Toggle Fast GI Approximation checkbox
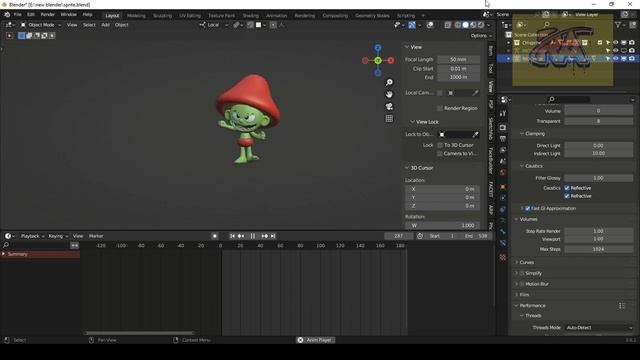This screenshot has width=640, height=360. (527, 209)
